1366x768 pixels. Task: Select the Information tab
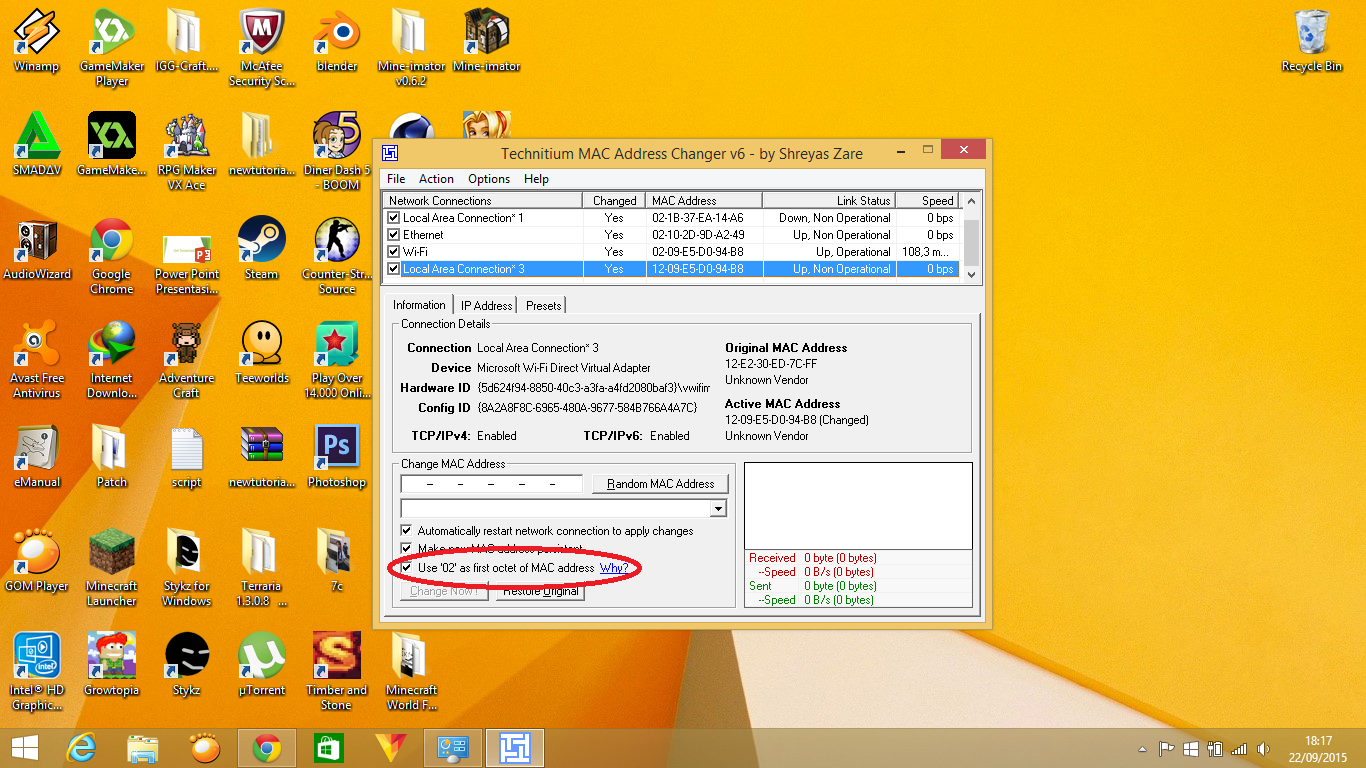(x=419, y=304)
